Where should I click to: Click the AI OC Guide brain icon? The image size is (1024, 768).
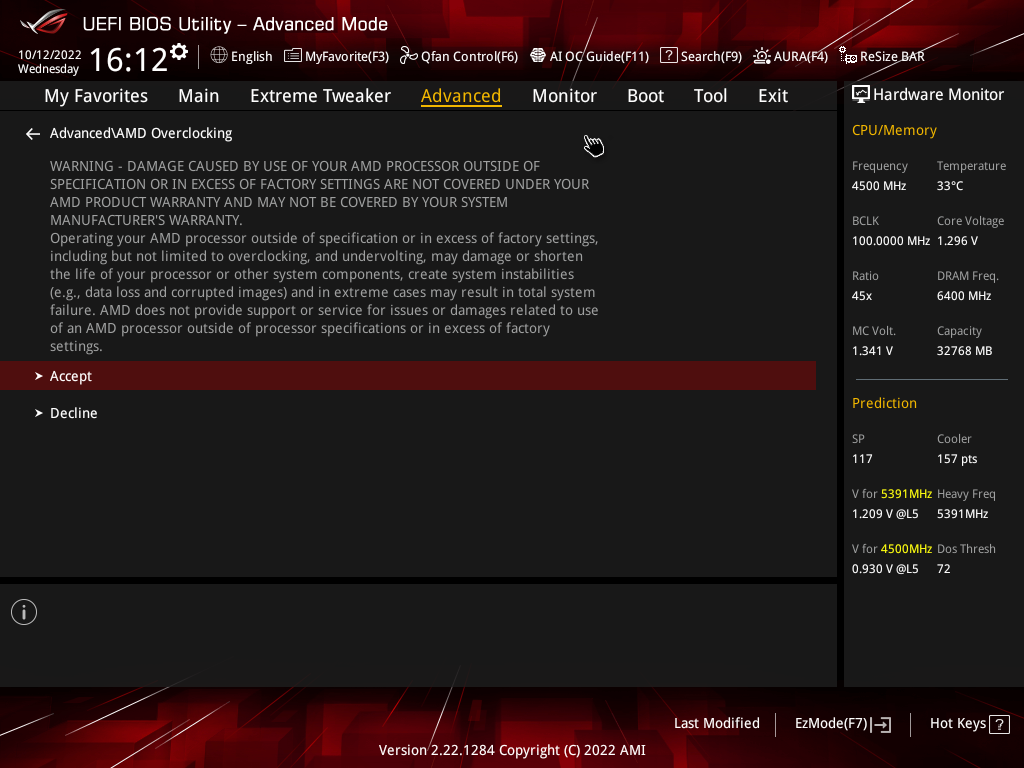(537, 56)
